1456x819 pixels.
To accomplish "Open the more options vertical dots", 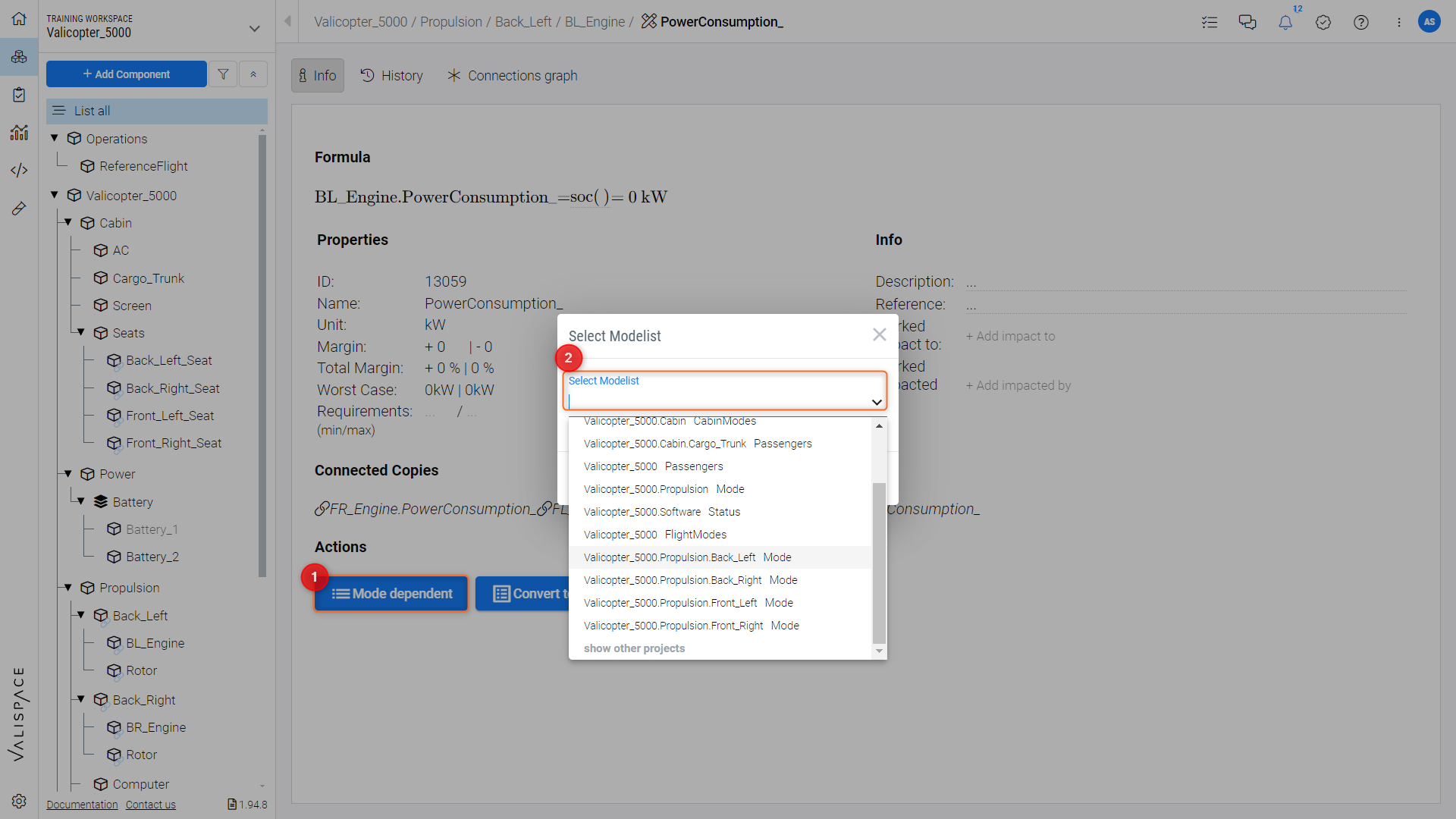I will (1399, 22).
